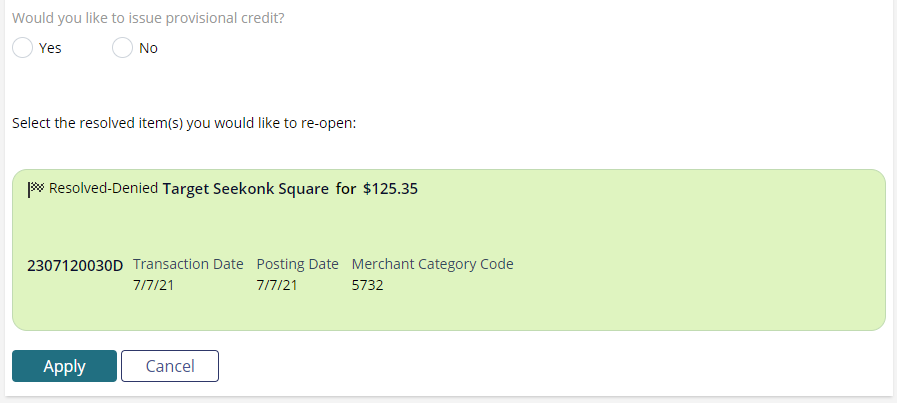Click item number 2307120030D
This screenshot has width=897, height=403.
pyautogui.click(x=75, y=266)
